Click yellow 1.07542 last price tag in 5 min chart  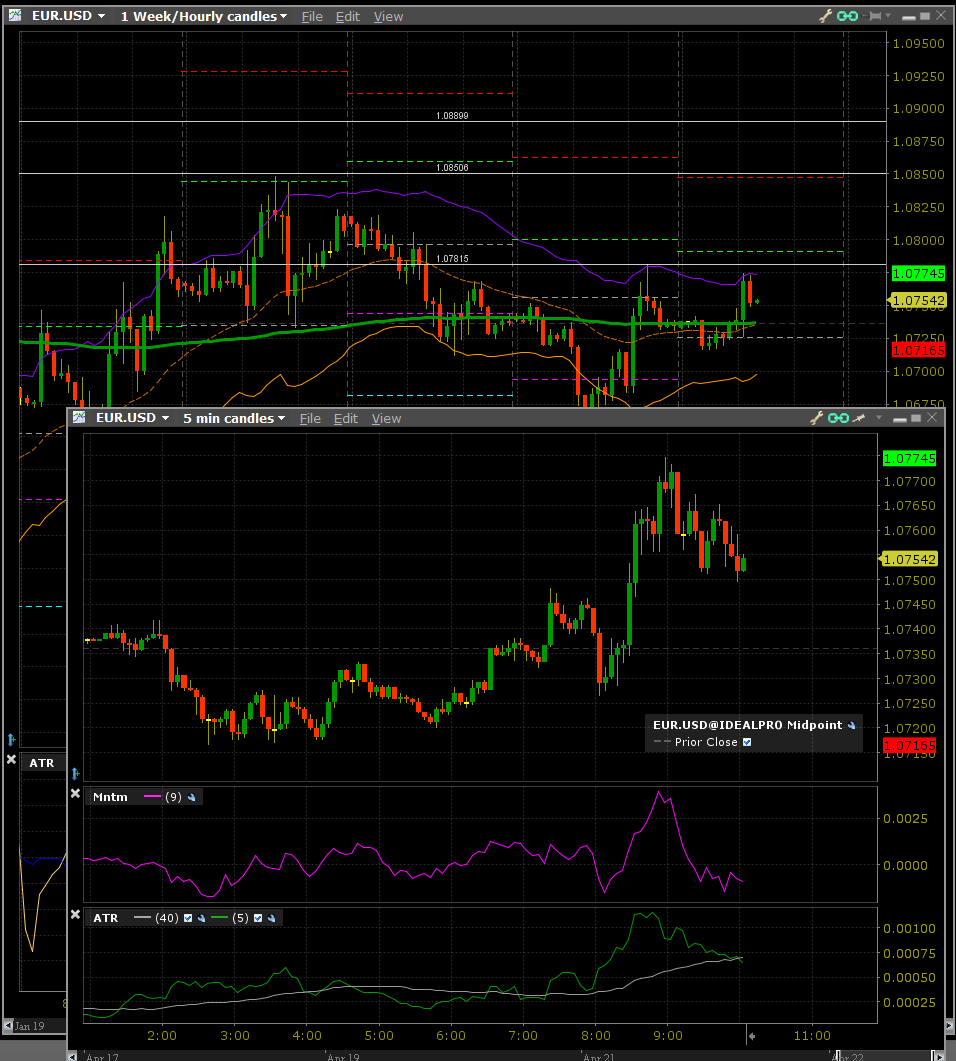[x=909, y=559]
